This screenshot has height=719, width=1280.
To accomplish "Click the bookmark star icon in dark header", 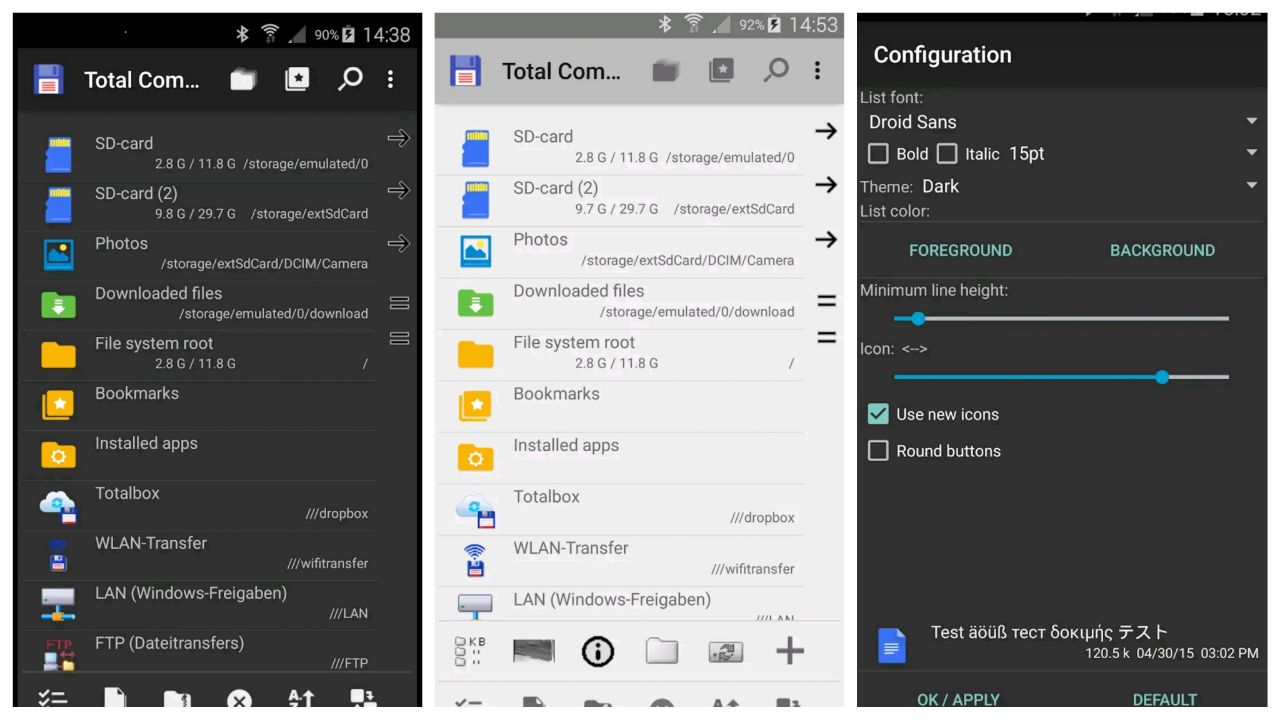I will tap(297, 80).
